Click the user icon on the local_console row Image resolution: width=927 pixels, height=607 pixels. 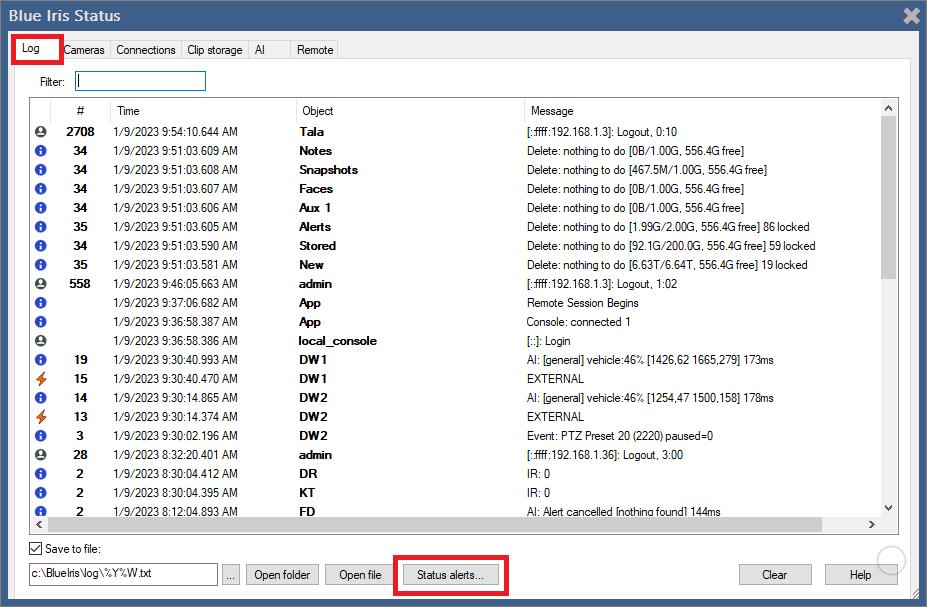click(x=40, y=341)
